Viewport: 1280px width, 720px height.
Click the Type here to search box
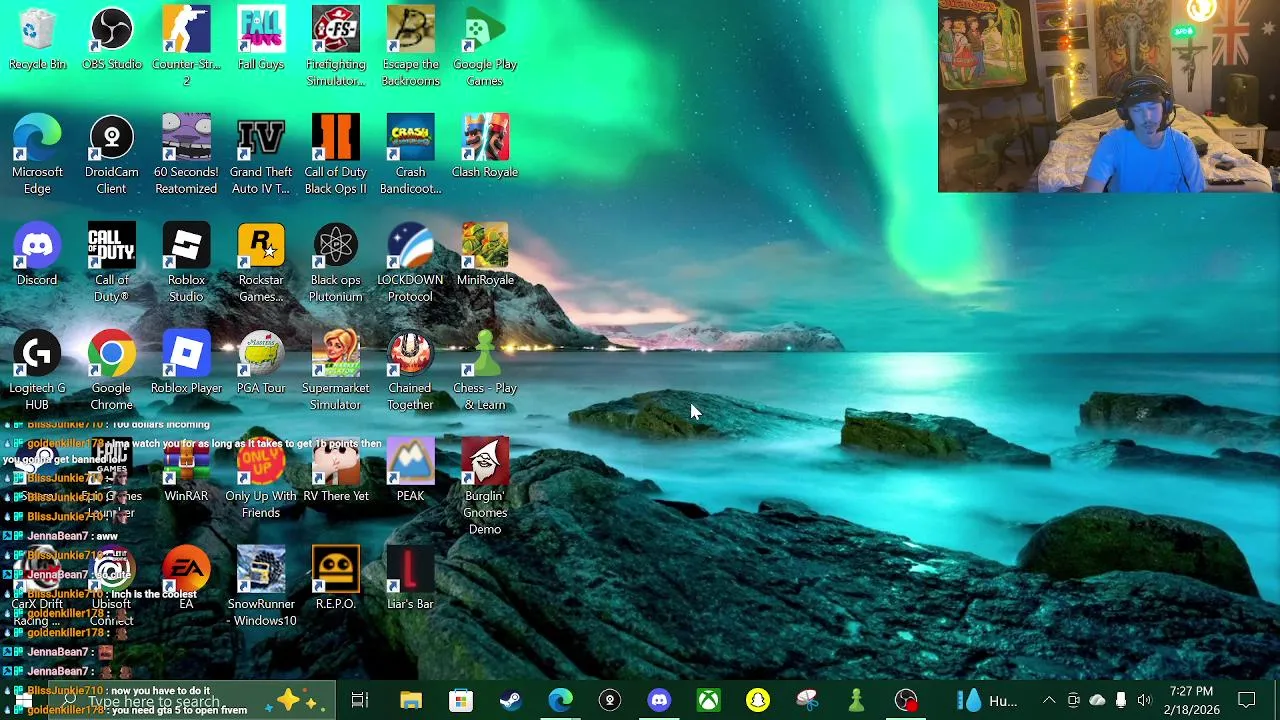(190, 701)
